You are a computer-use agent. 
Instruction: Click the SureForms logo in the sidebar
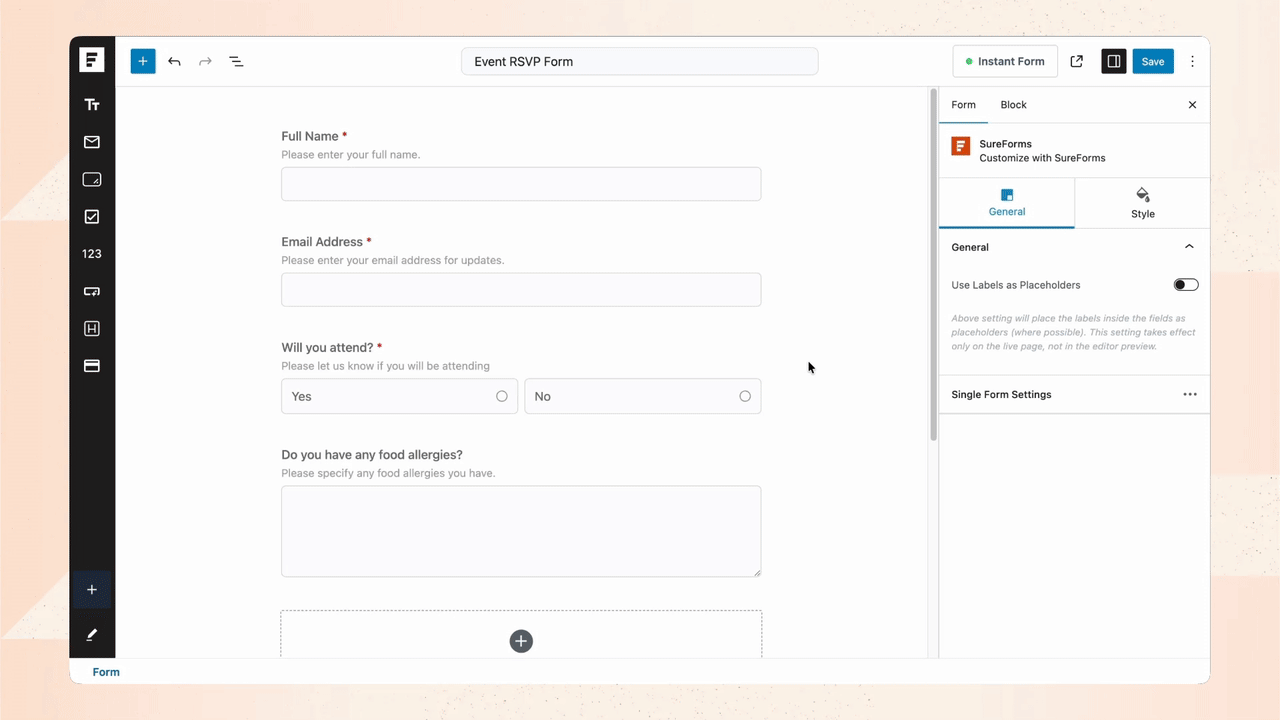[x=92, y=60]
